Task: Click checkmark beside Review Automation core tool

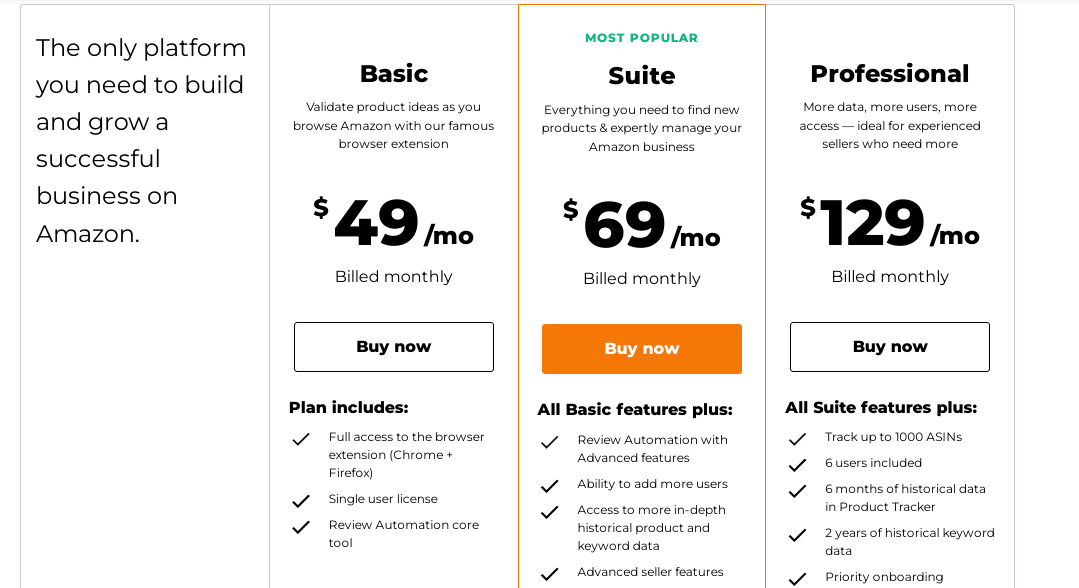Action: 301,527
